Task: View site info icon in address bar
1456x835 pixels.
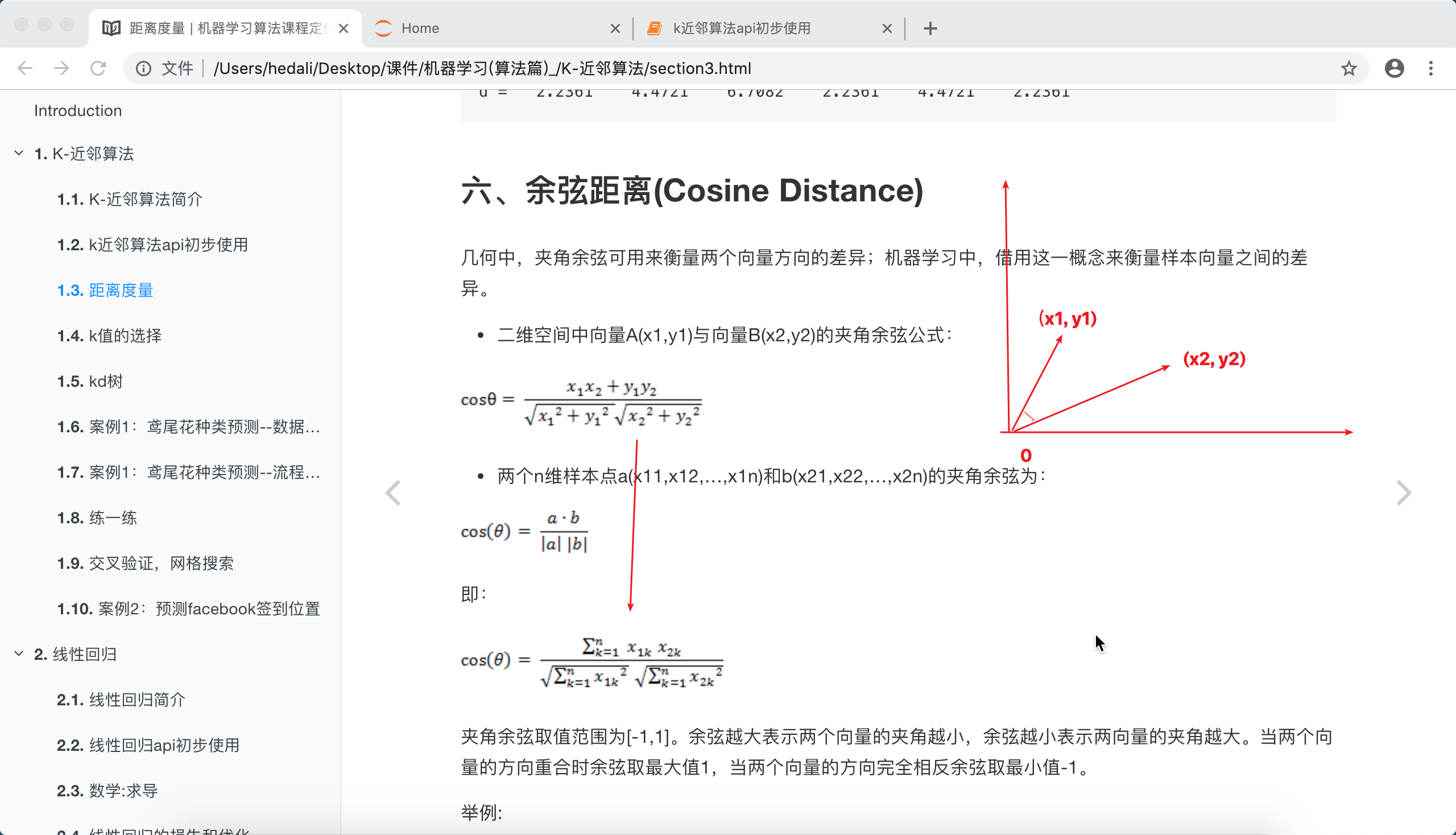Action: pyautogui.click(x=143, y=68)
